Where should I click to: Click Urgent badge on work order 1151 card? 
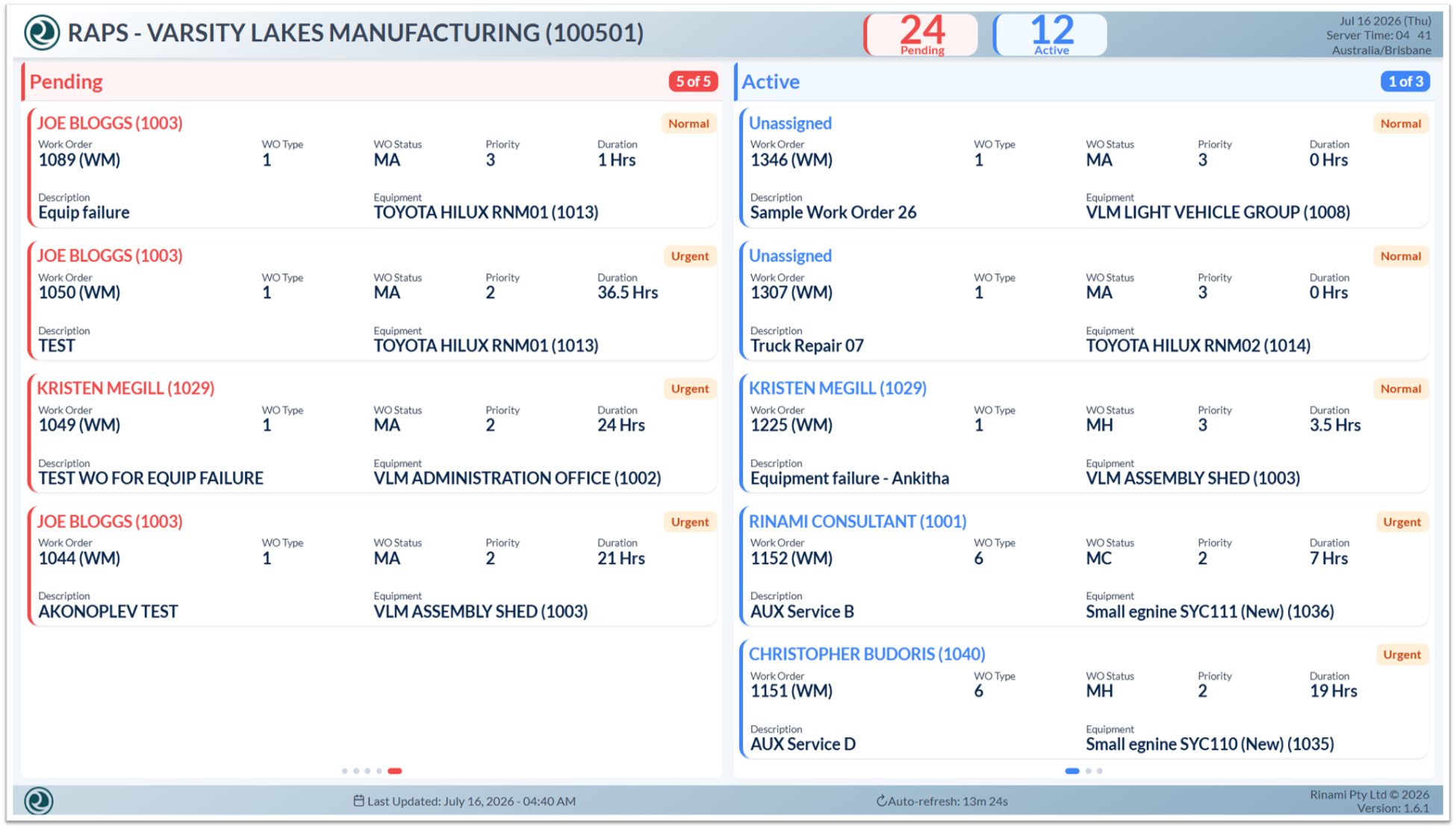coord(1401,654)
